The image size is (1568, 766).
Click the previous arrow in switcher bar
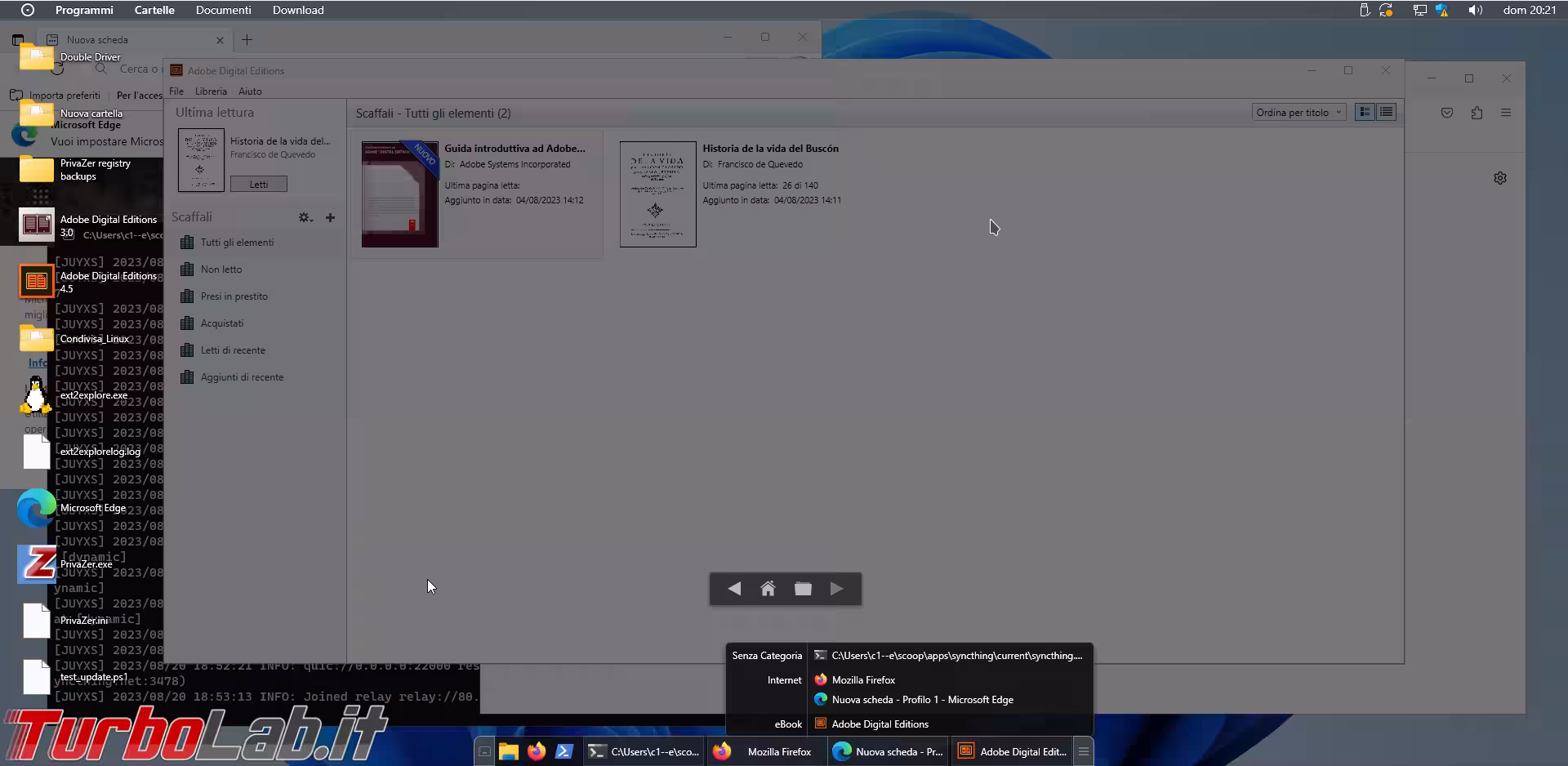pos(734,589)
